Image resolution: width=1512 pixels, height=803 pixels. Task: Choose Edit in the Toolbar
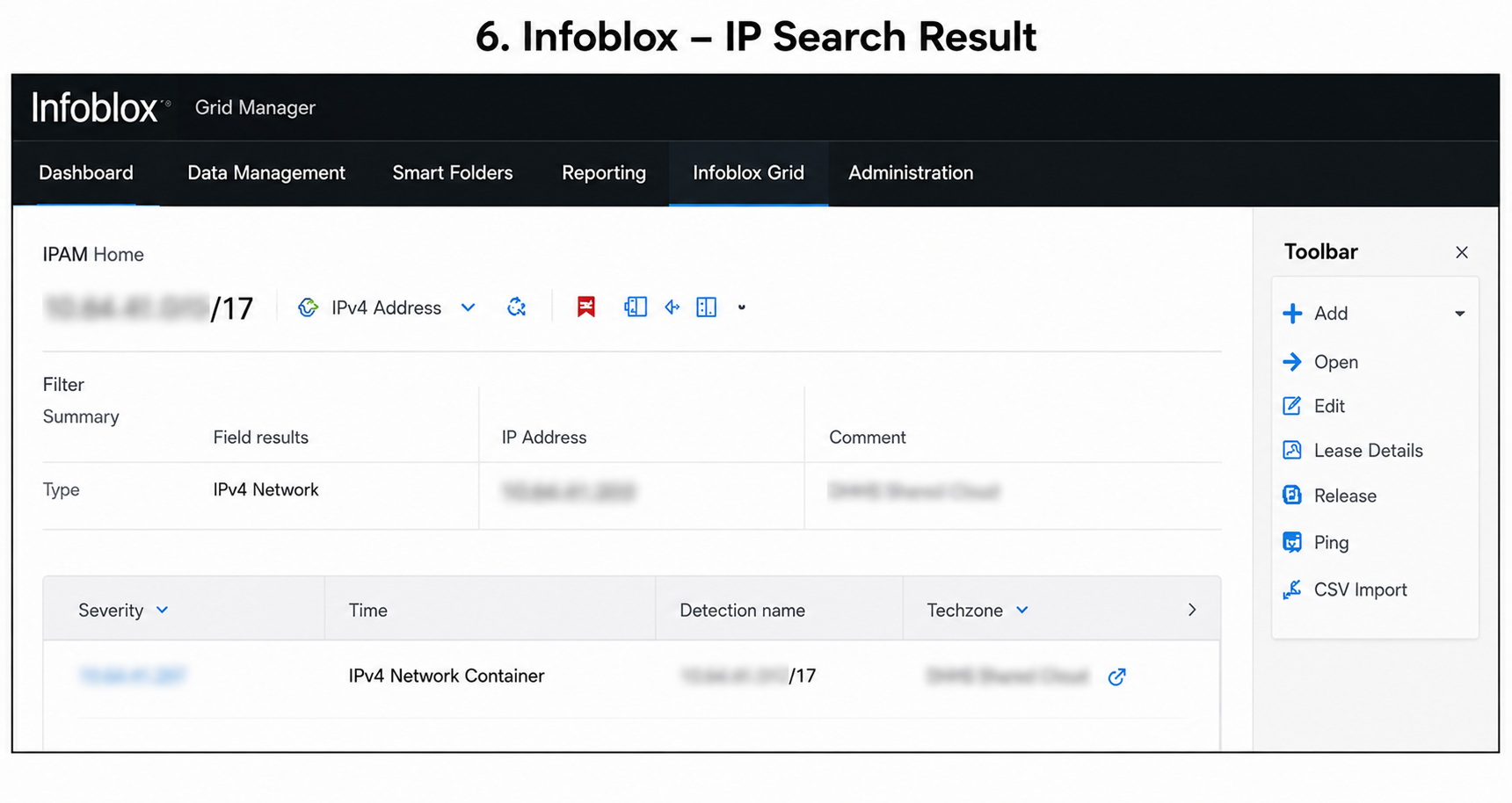(1329, 406)
